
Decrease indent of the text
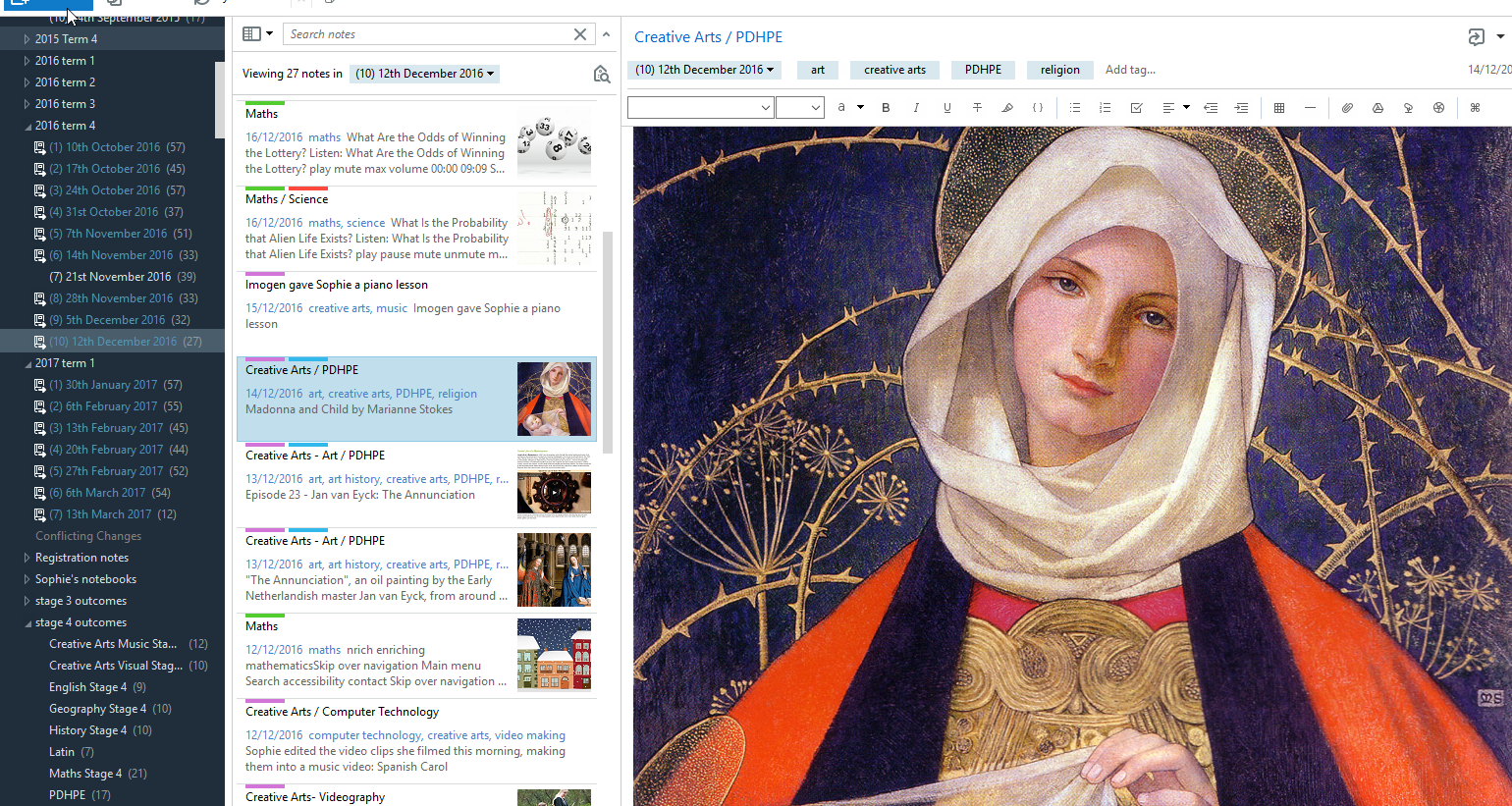1211,108
